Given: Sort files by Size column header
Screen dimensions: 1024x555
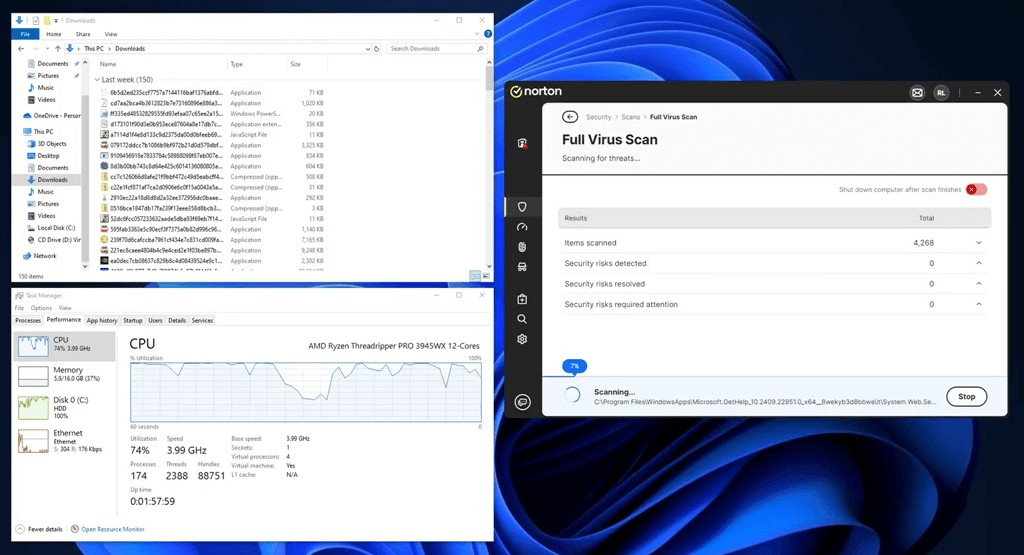Looking at the screenshot, I should pos(296,64).
